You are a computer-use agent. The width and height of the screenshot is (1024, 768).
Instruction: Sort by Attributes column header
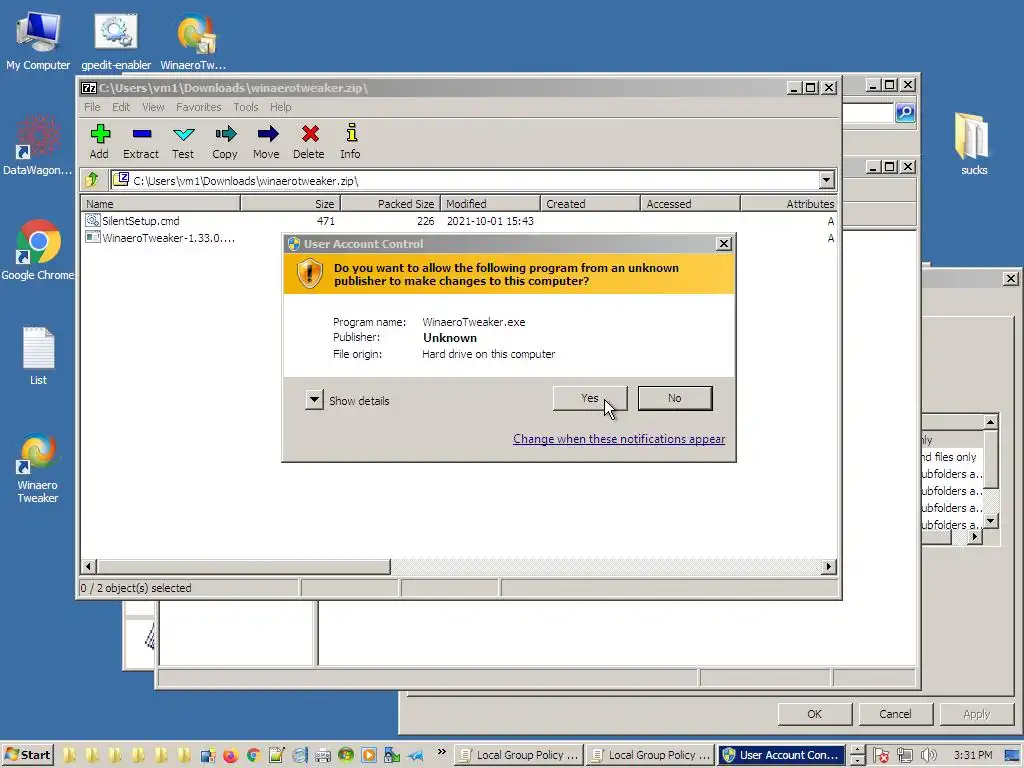point(789,204)
